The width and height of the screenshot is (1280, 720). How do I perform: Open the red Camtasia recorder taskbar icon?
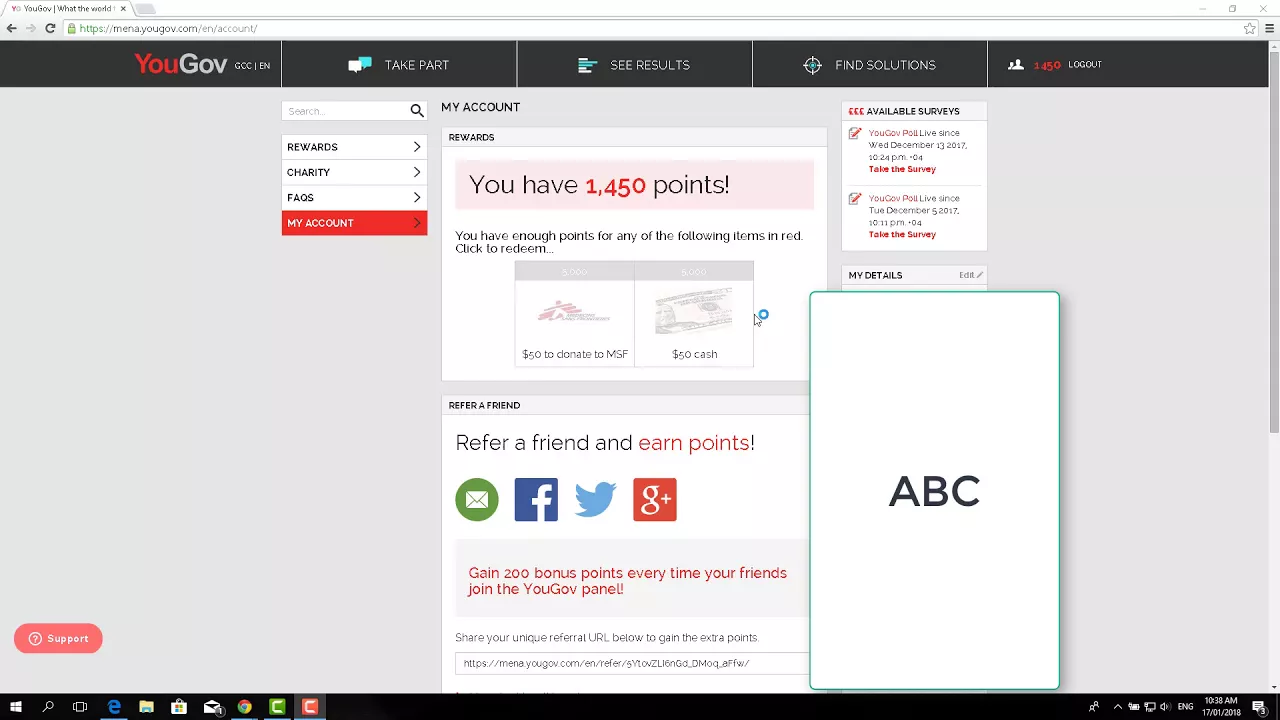(310, 707)
